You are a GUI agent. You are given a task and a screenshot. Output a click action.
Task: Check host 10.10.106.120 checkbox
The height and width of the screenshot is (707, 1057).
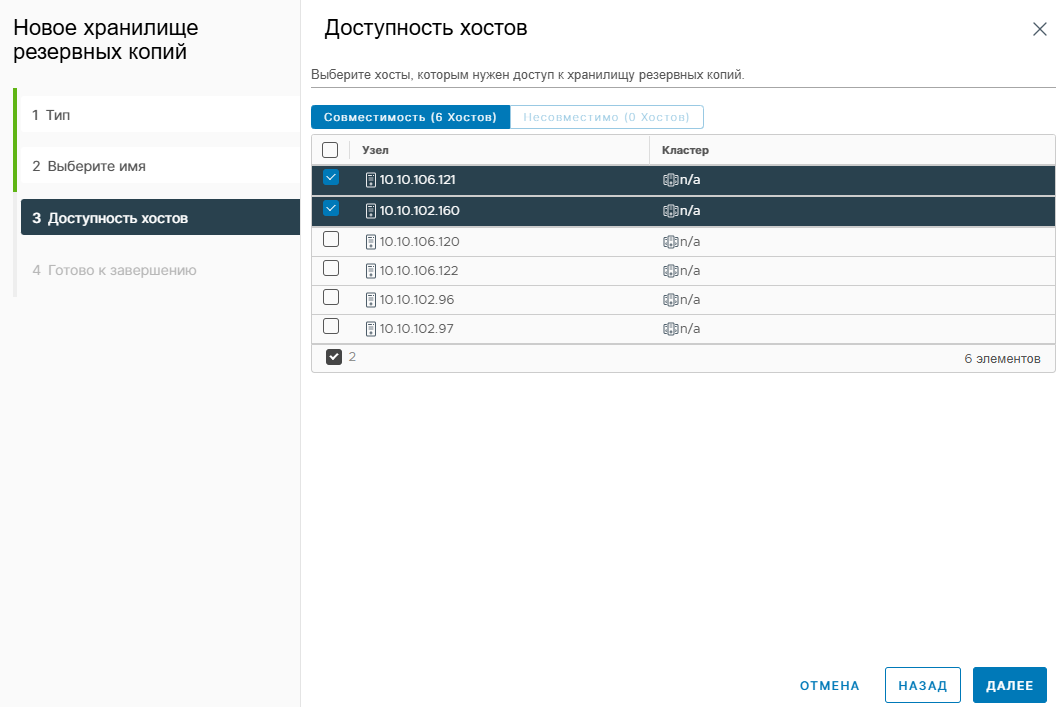pos(331,239)
